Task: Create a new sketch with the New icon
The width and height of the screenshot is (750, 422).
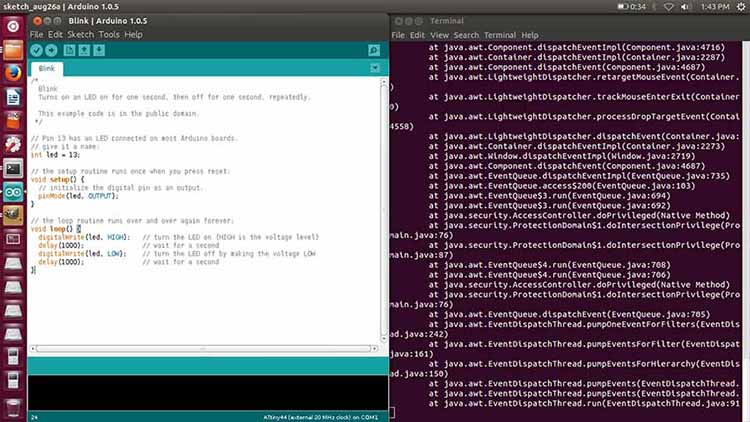Action: click(x=69, y=50)
